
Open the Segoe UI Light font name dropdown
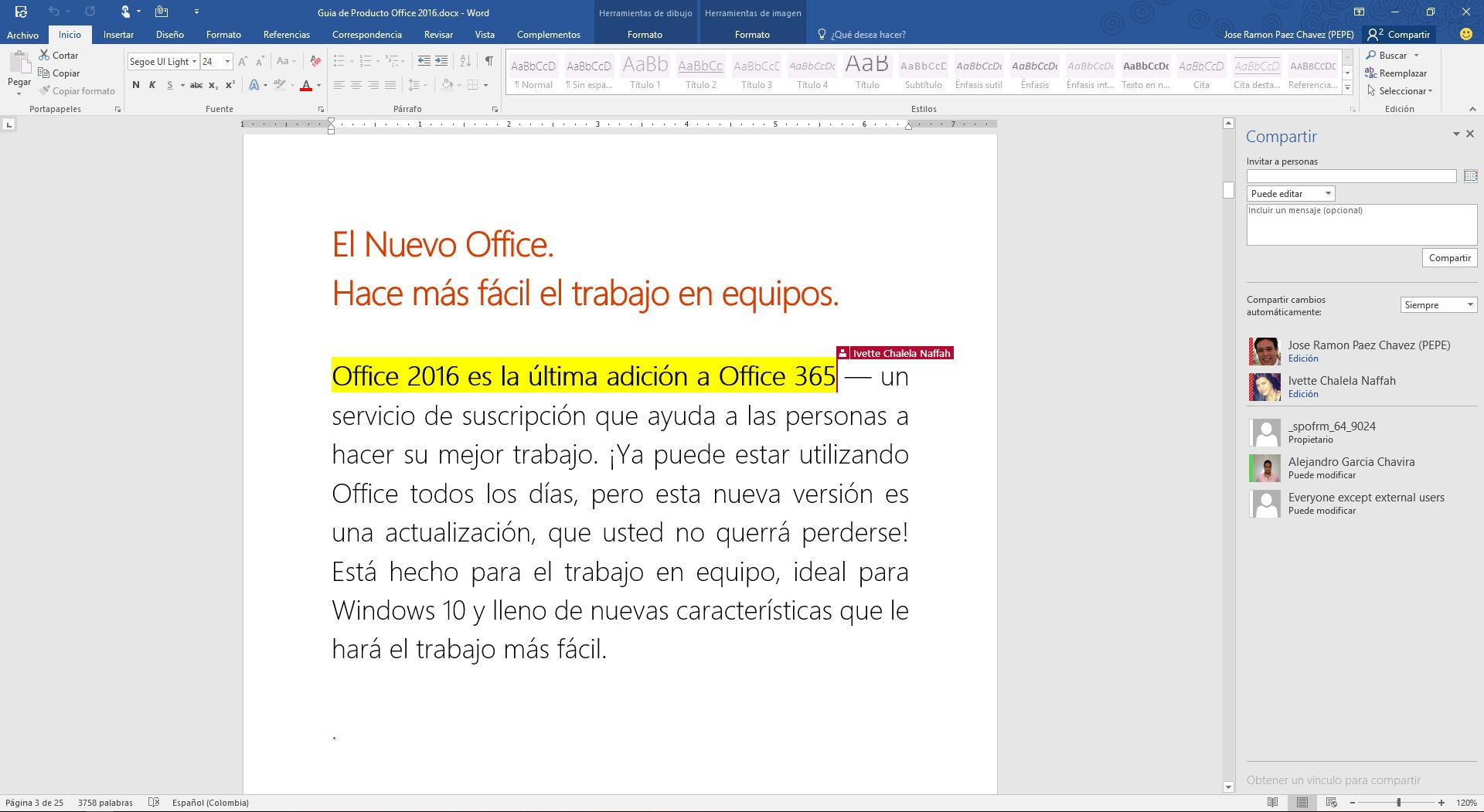click(x=194, y=61)
